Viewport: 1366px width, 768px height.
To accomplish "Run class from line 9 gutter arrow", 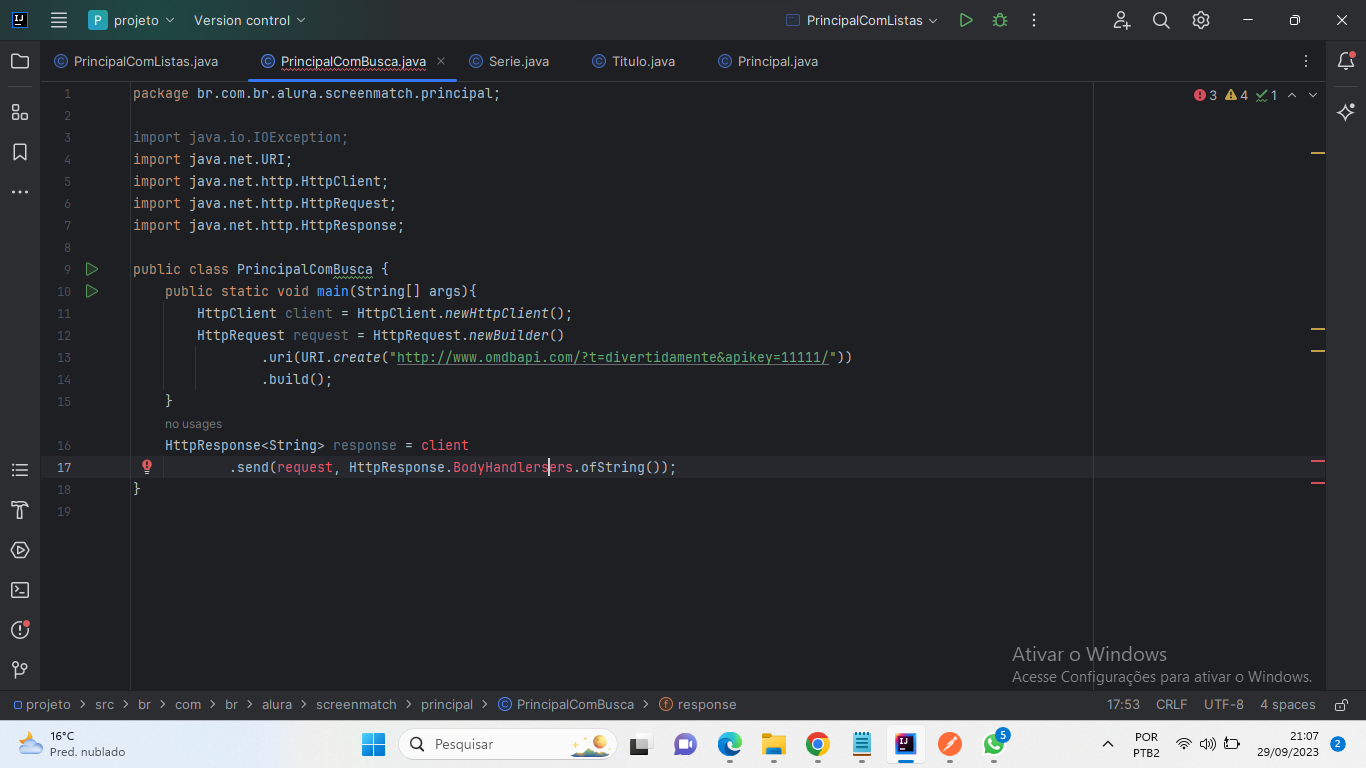I will point(92,269).
